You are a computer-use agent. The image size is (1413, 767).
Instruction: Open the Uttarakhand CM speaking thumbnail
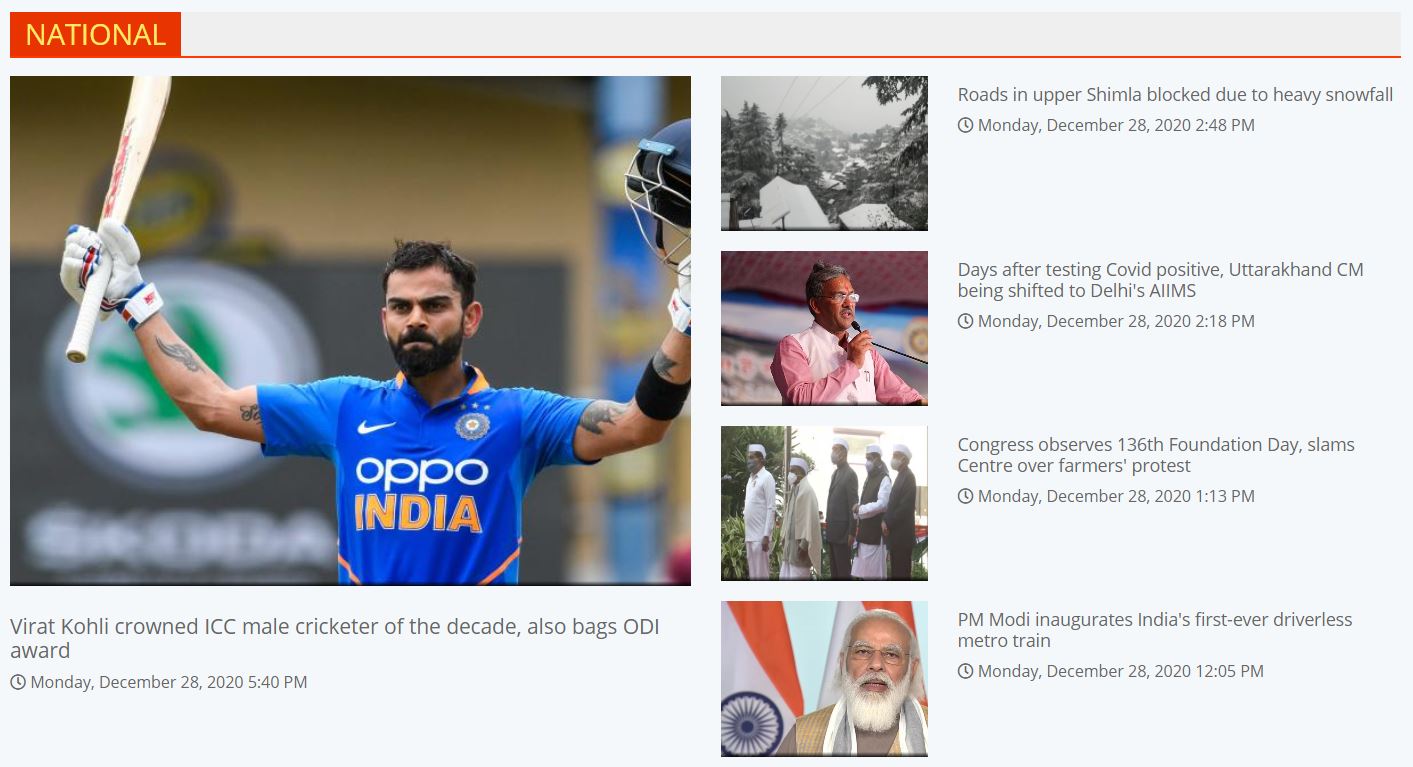[824, 328]
